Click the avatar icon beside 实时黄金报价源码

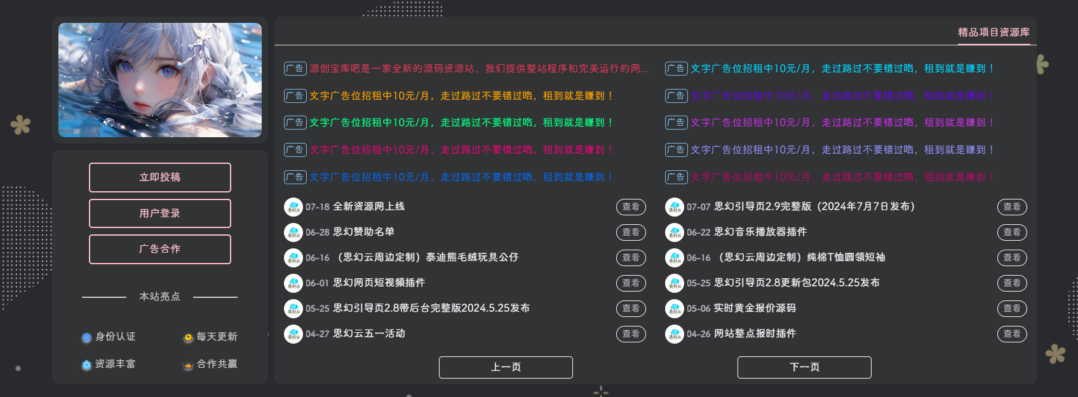[x=674, y=309]
